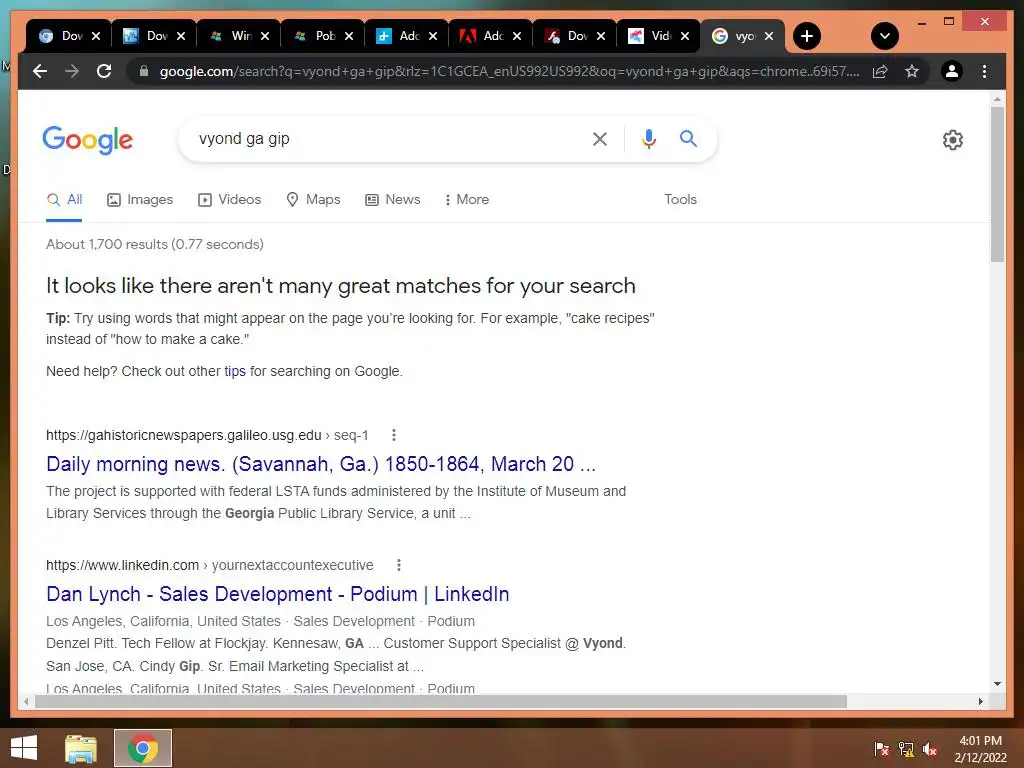Open options for galileo.usg.edu result
The height and width of the screenshot is (768, 1024).
tap(394, 435)
